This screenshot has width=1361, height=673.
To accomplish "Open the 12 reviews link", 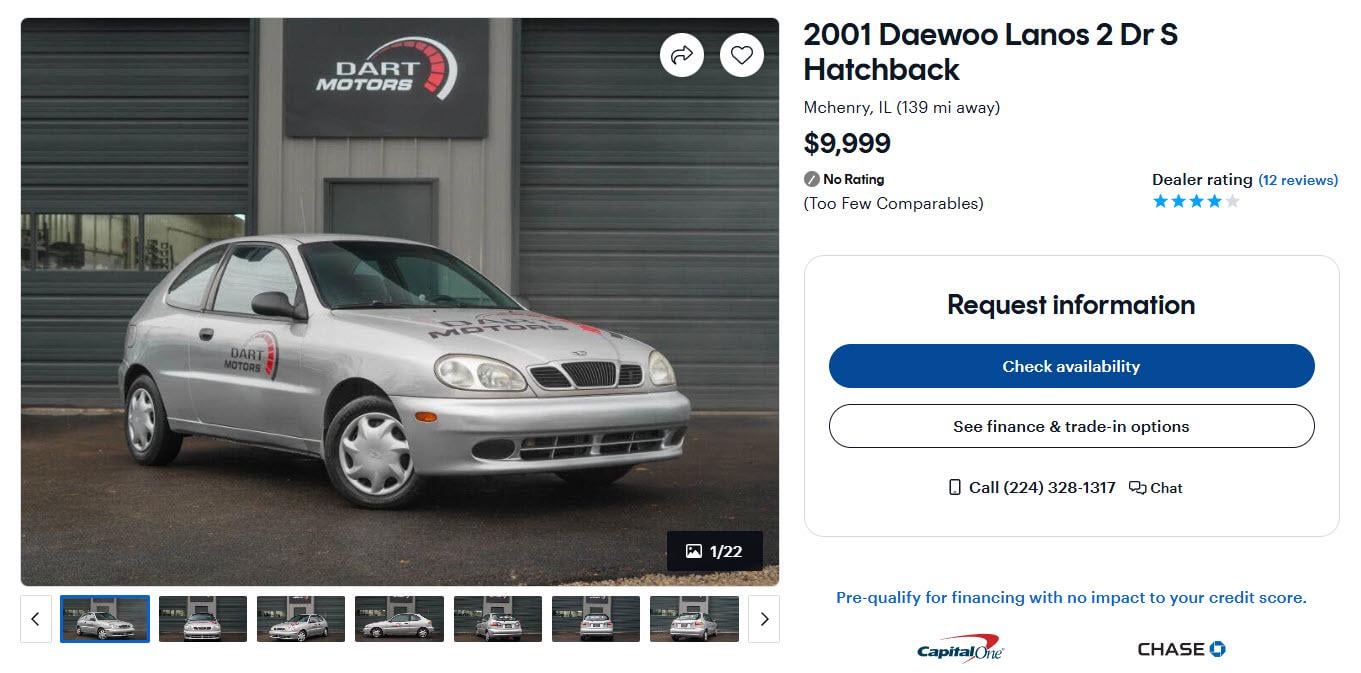I will [1298, 180].
